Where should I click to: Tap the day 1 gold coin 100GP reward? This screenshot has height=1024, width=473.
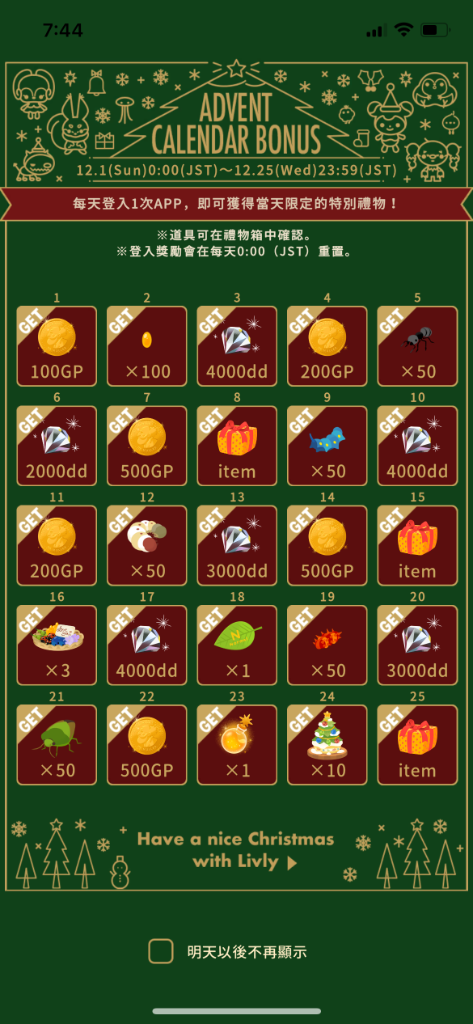coord(57,346)
